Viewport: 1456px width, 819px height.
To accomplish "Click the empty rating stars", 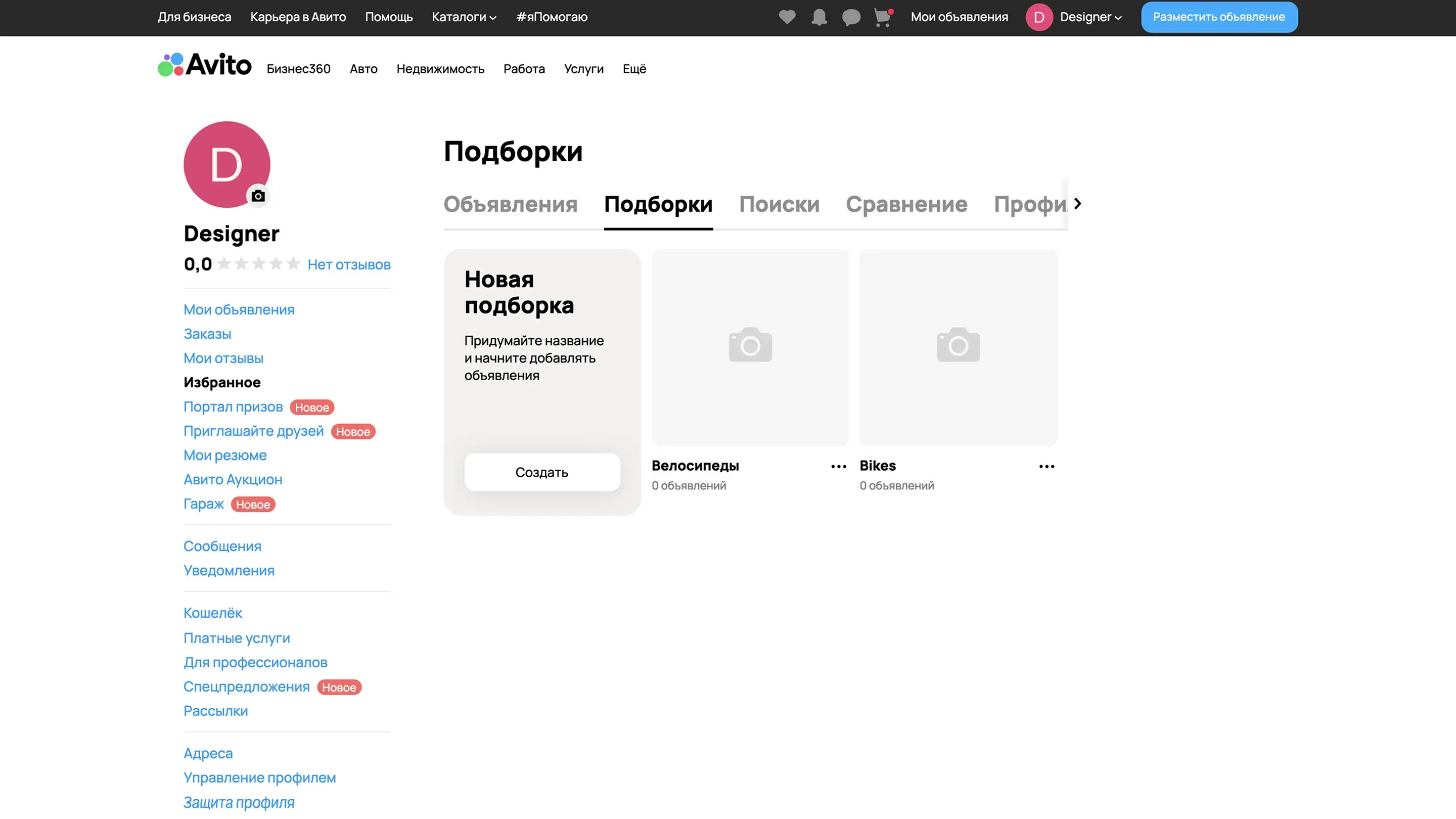I will click(x=258, y=264).
